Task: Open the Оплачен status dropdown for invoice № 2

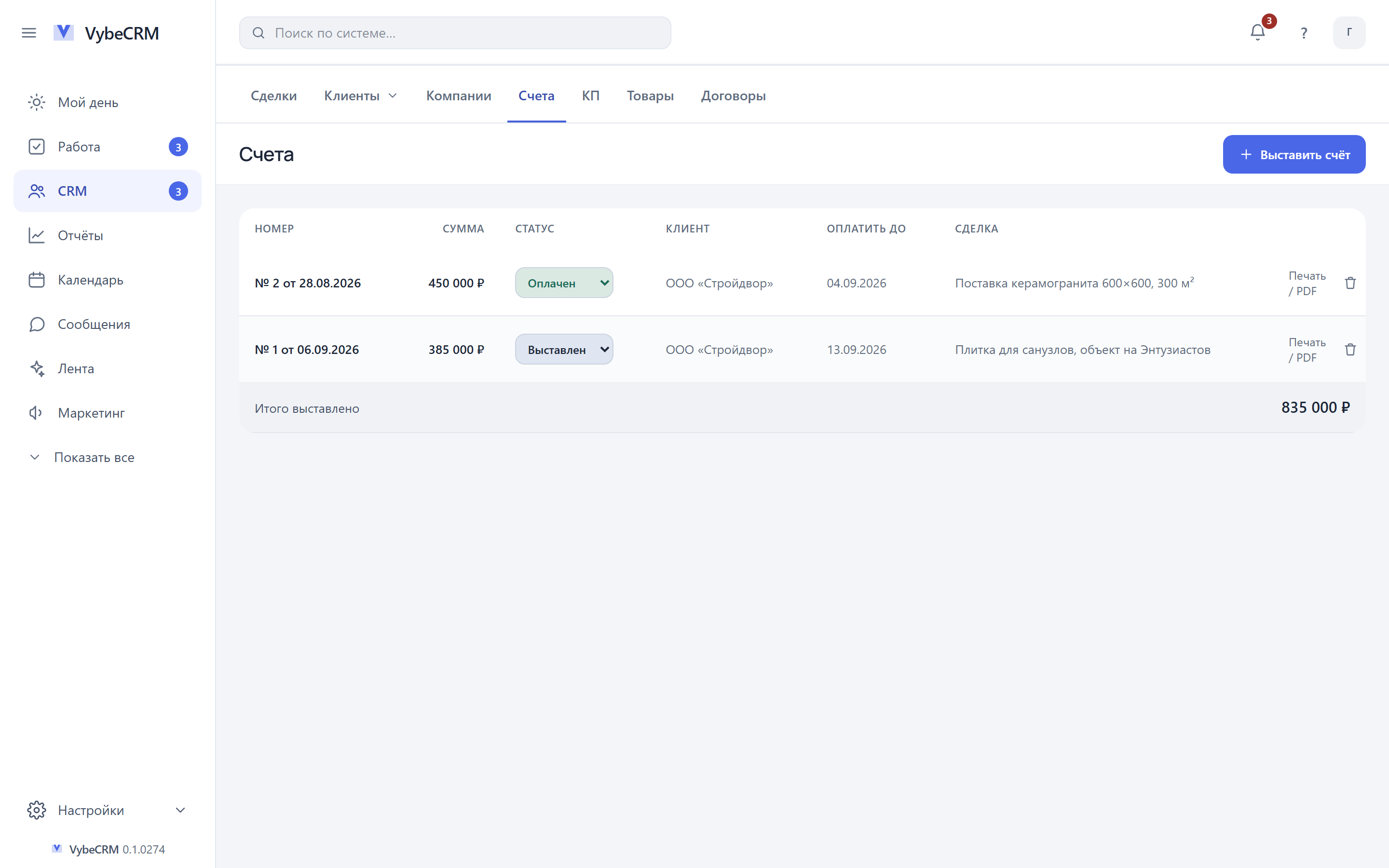Action: (564, 283)
